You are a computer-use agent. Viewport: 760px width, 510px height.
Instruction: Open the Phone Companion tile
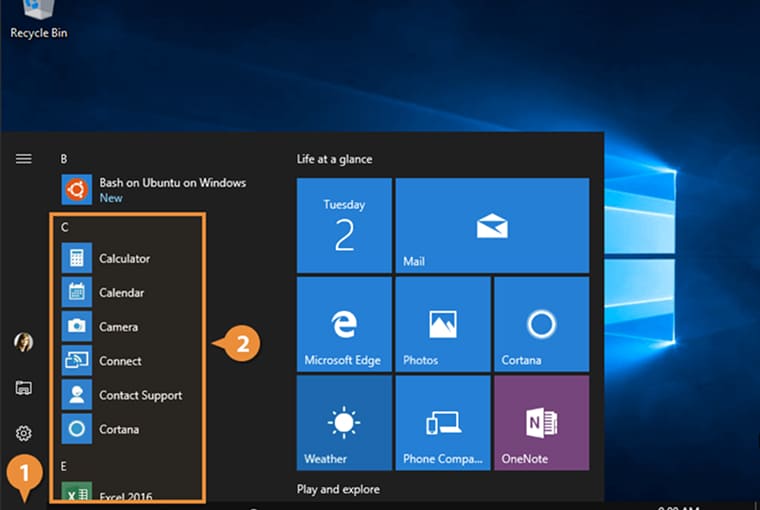click(442, 423)
